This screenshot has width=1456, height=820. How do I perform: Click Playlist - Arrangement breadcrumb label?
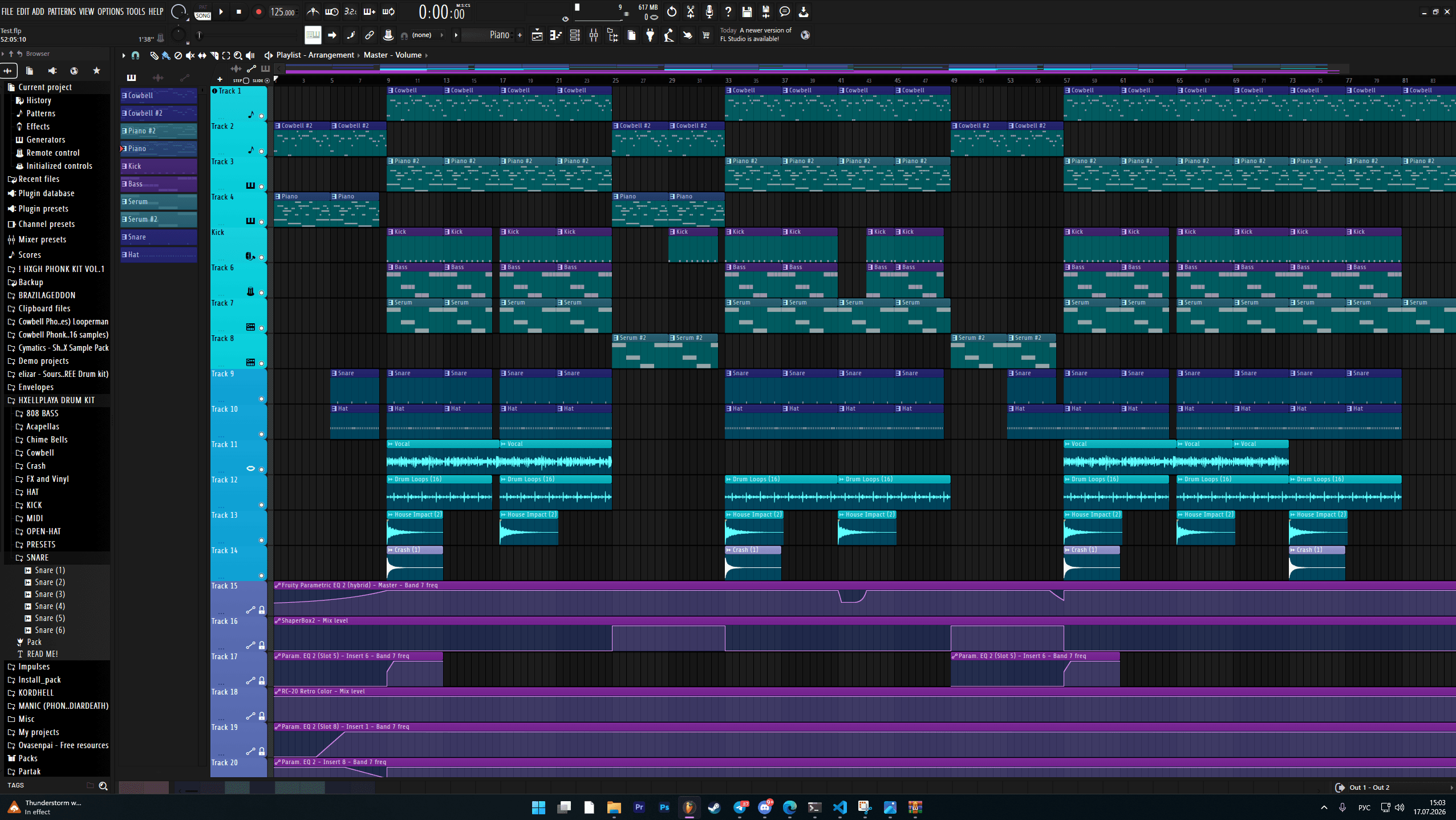[315, 55]
